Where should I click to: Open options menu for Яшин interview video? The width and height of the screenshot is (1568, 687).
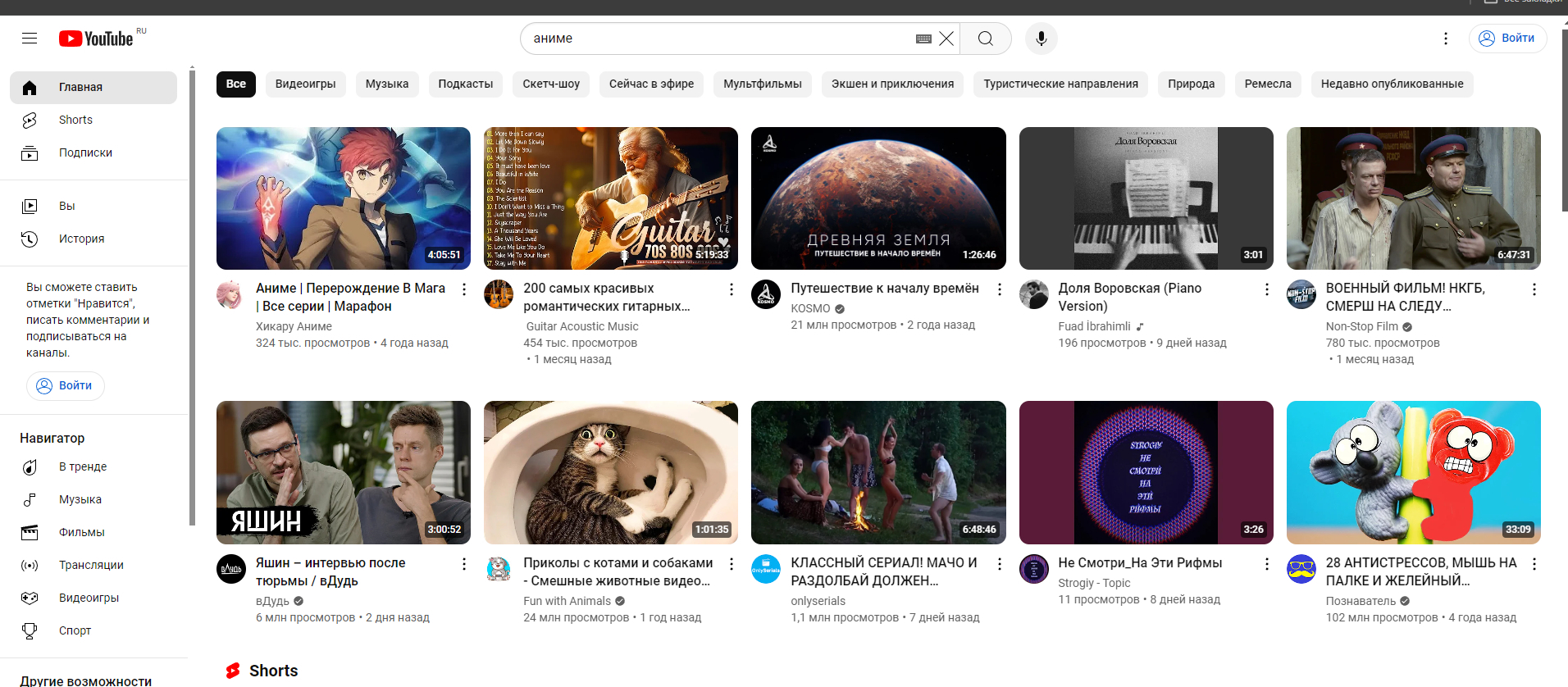(464, 564)
